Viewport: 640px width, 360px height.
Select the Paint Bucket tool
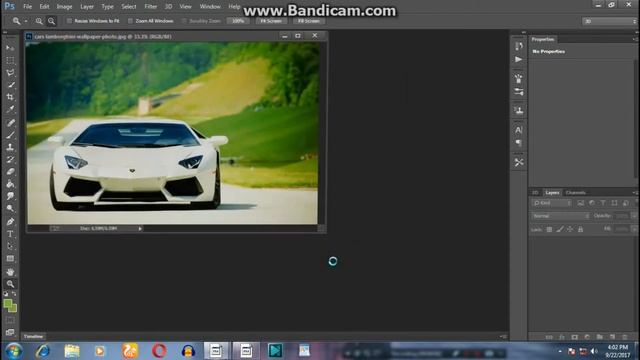click(x=10, y=184)
